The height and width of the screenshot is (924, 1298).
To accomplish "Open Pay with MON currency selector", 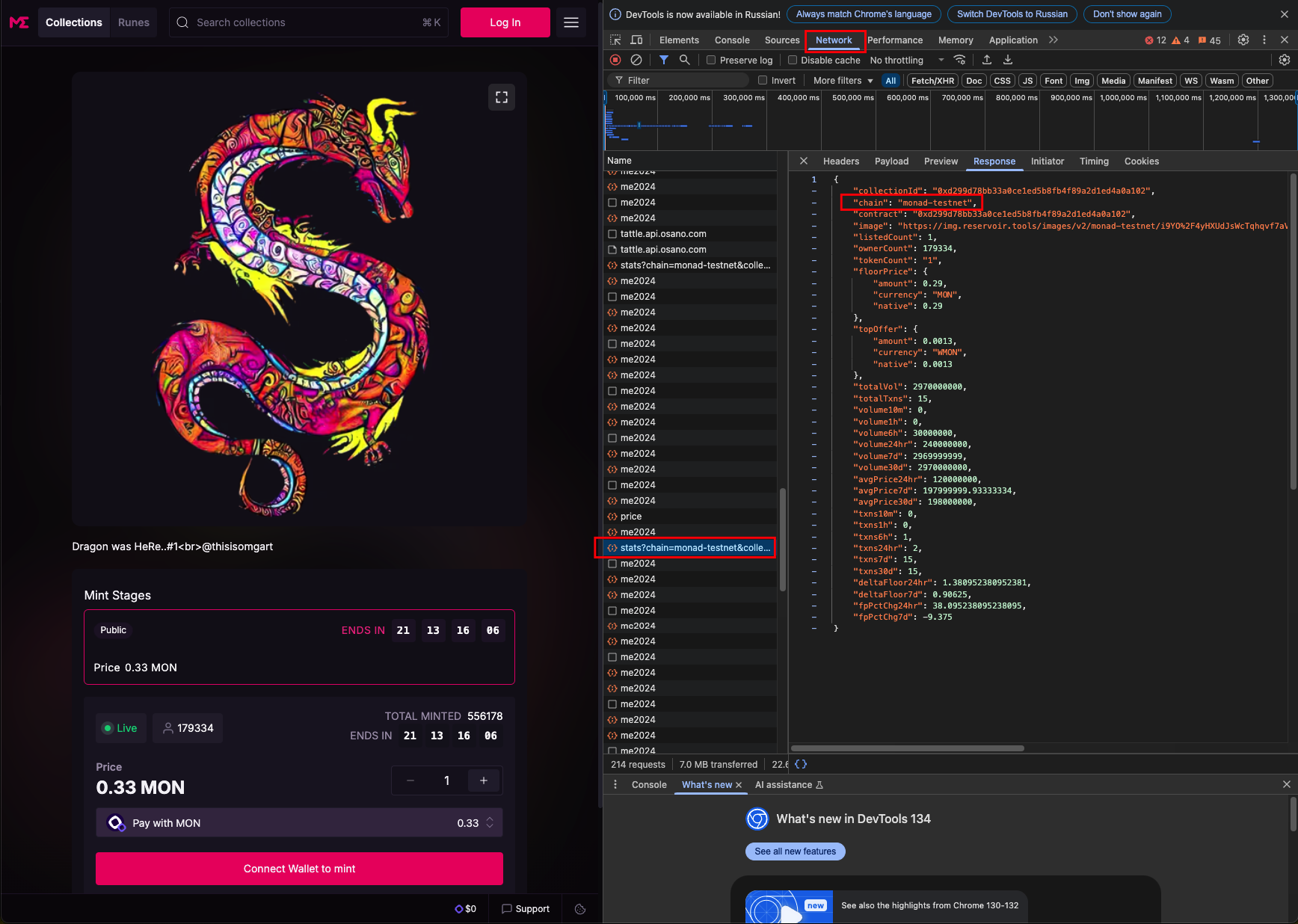I will pos(299,823).
